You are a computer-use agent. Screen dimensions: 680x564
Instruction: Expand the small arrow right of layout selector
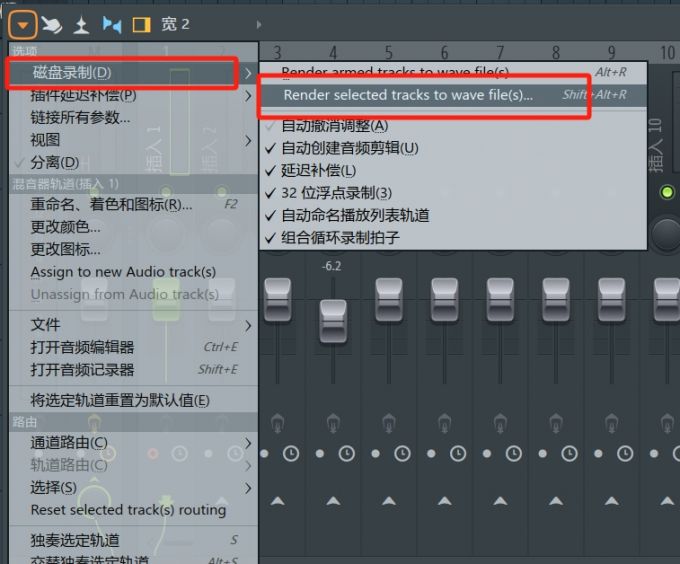click(x=259, y=25)
